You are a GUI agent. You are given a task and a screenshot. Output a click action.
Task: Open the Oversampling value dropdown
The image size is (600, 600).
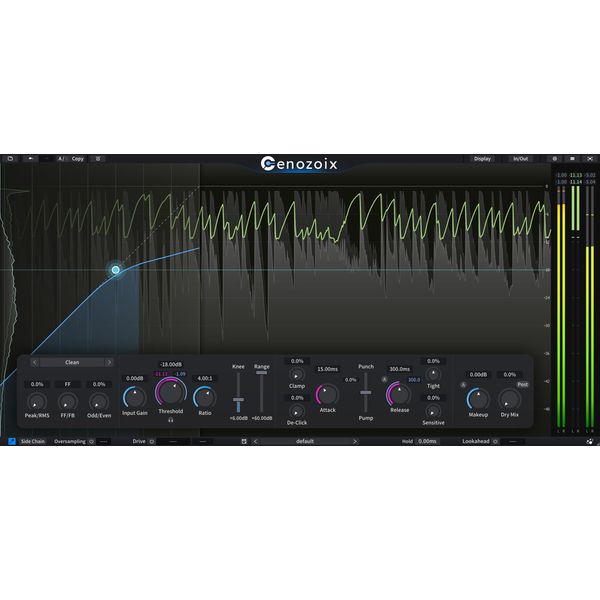(x=103, y=441)
